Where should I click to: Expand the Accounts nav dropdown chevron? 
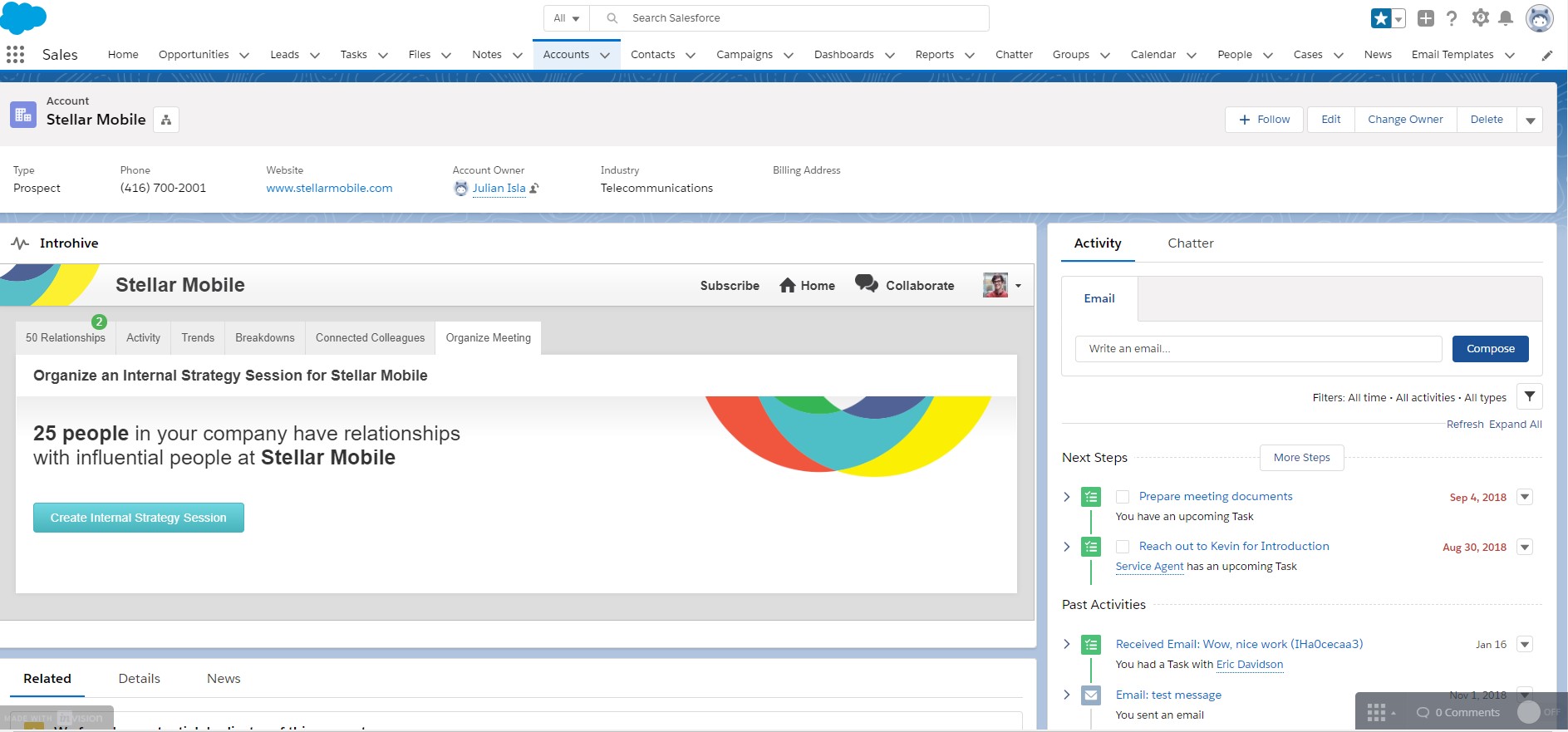[605, 56]
